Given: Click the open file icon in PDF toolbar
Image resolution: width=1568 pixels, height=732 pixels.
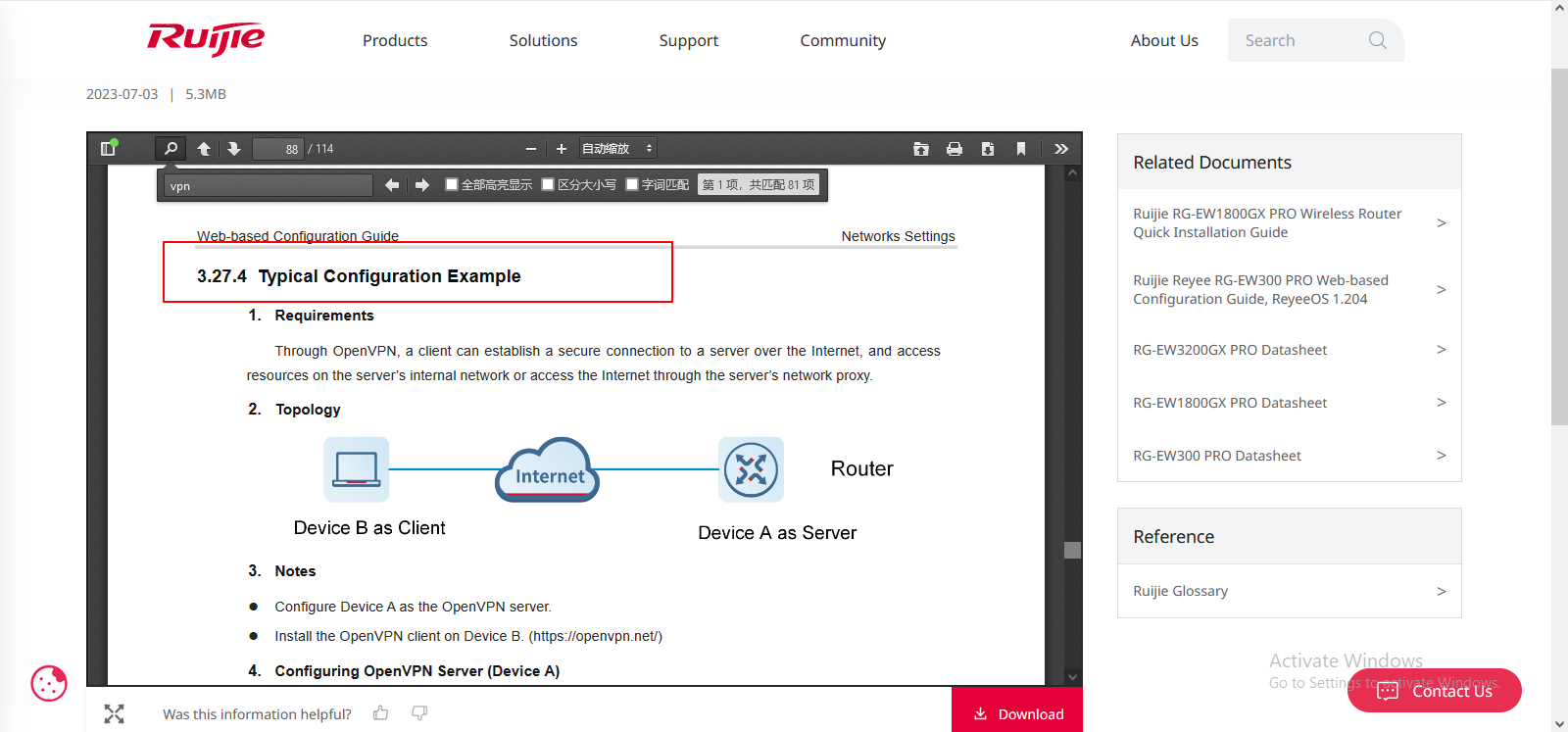Looking at the screenshot, I should coord(921,149).
